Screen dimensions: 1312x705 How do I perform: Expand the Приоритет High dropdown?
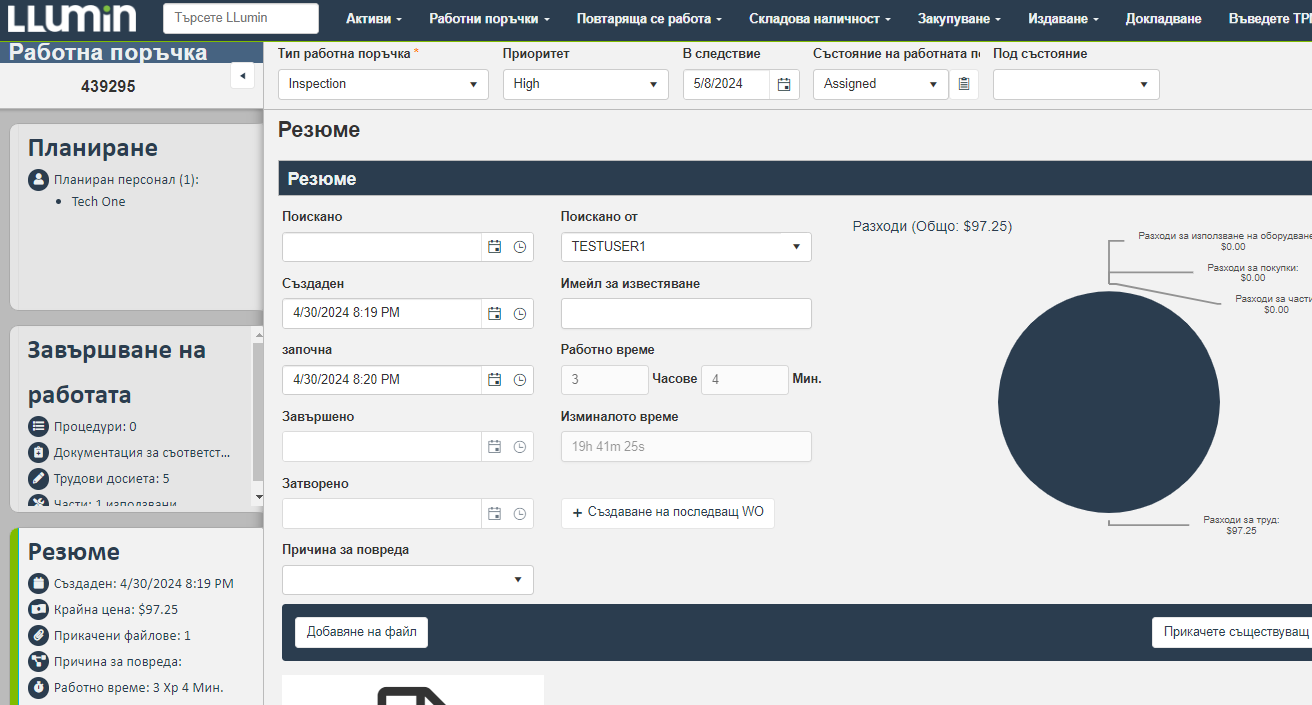(x=585, y=85)
